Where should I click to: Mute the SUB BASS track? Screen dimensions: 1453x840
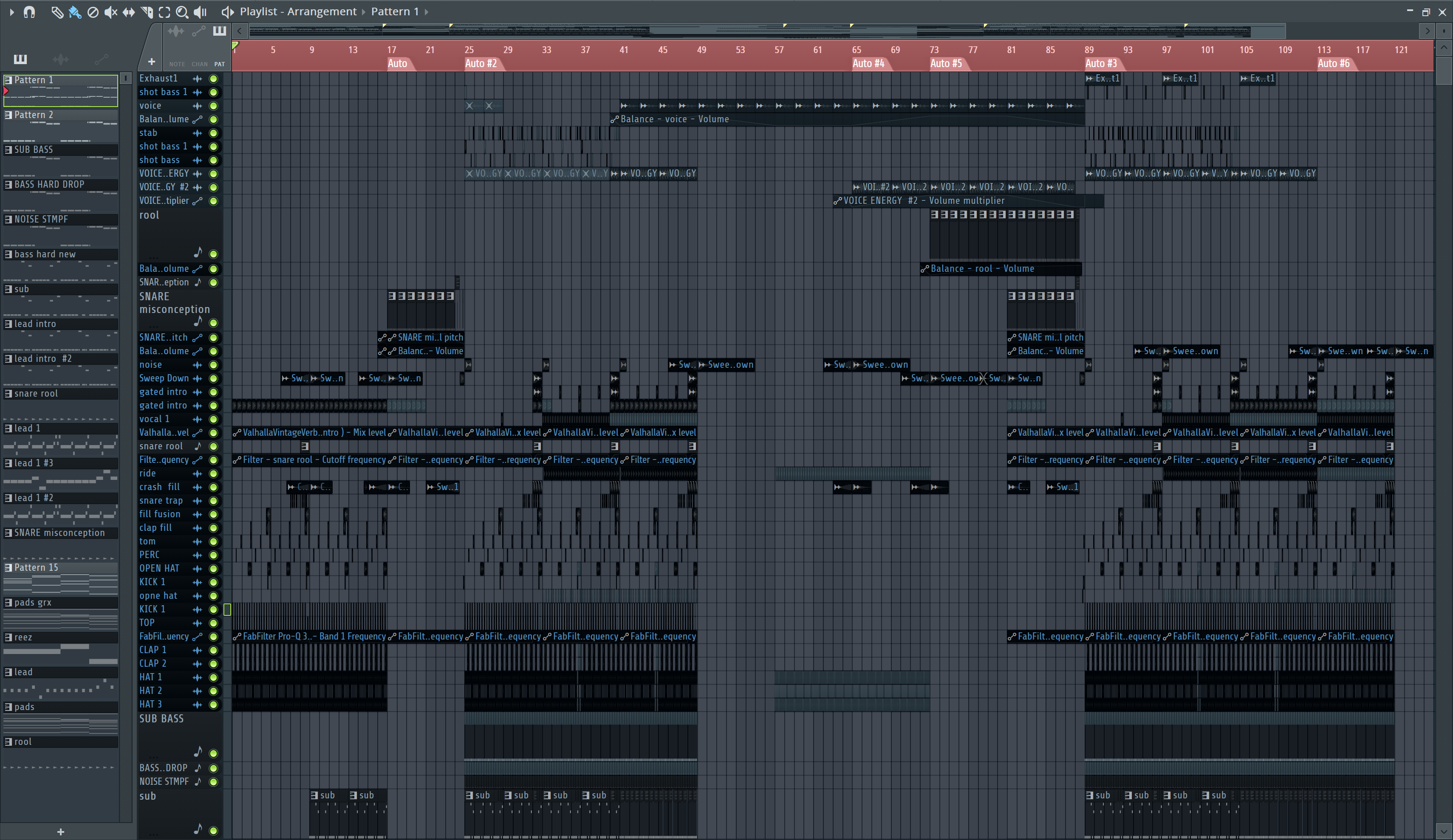[x=213, y=753]
